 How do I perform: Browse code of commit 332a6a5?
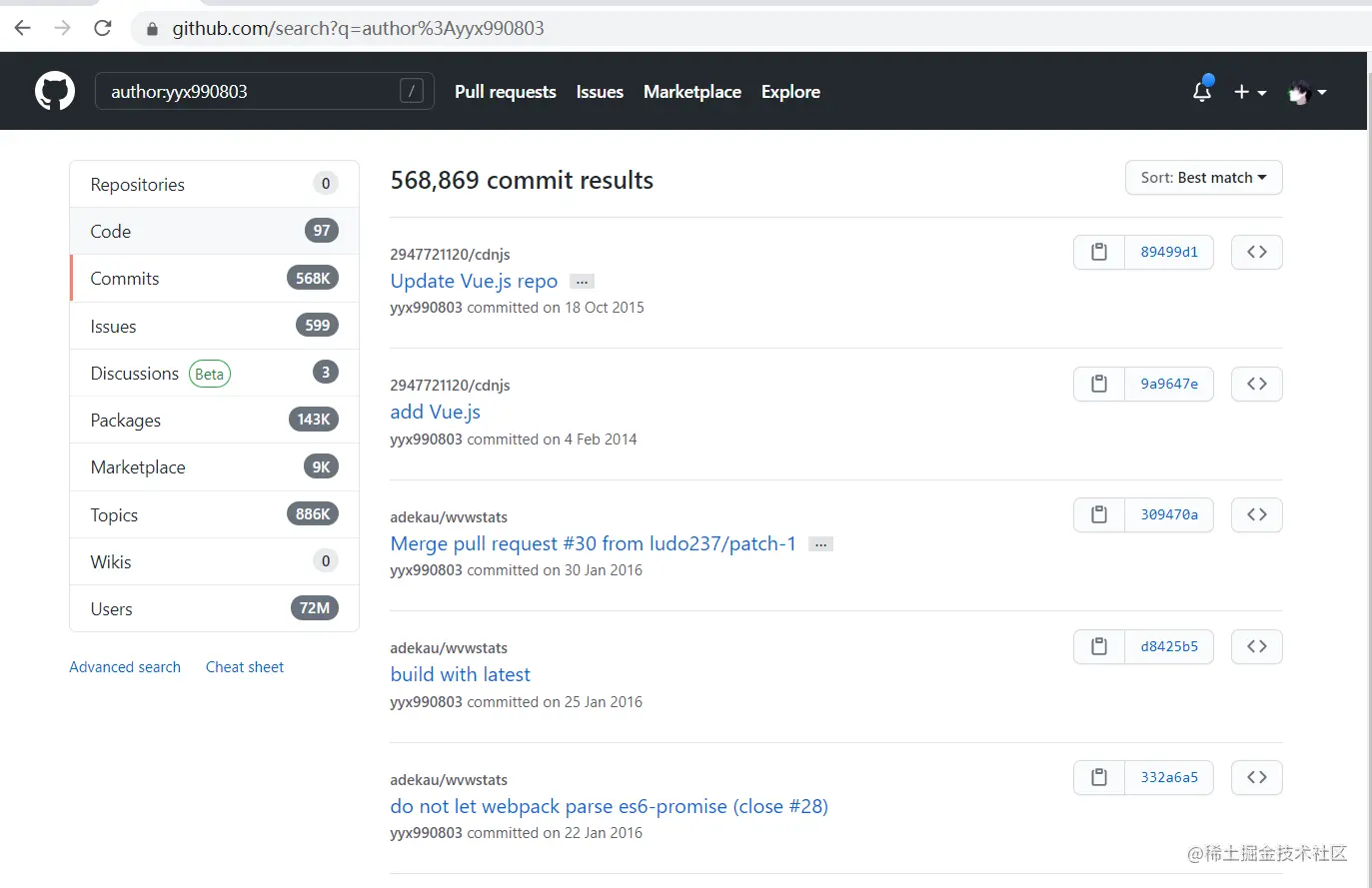1256,777
